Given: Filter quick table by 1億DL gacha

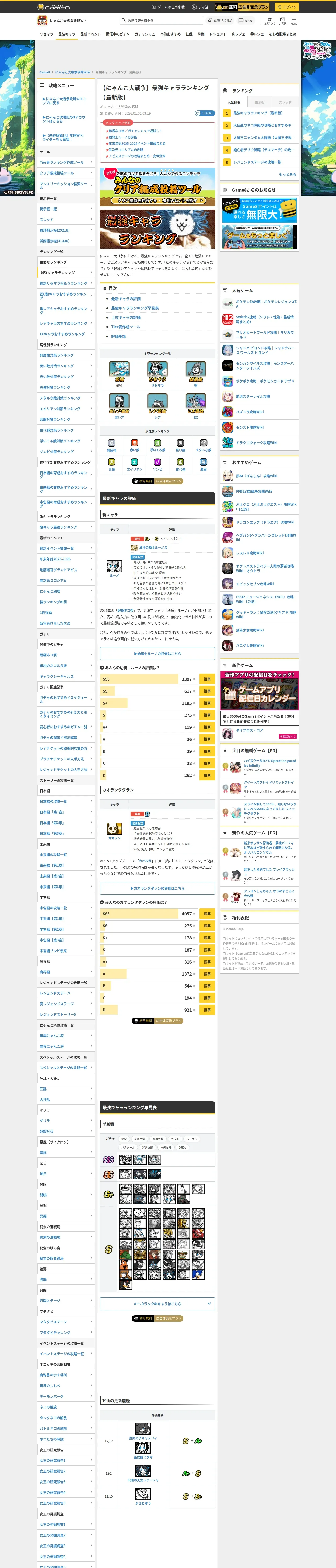Looking at the screenshot, I should click(182, 1148).
